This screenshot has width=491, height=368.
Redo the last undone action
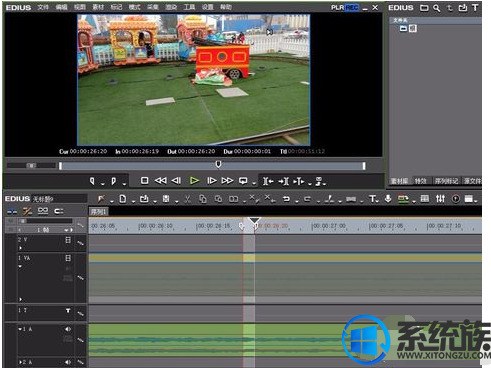tap(307, 199)
